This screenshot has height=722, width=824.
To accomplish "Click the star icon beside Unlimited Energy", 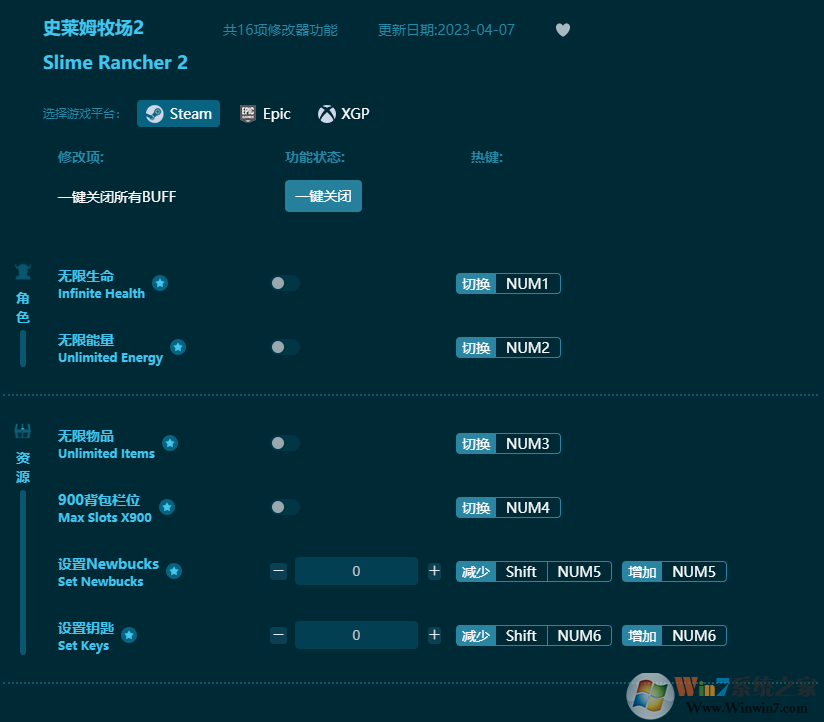I will (x=177, y=348).
